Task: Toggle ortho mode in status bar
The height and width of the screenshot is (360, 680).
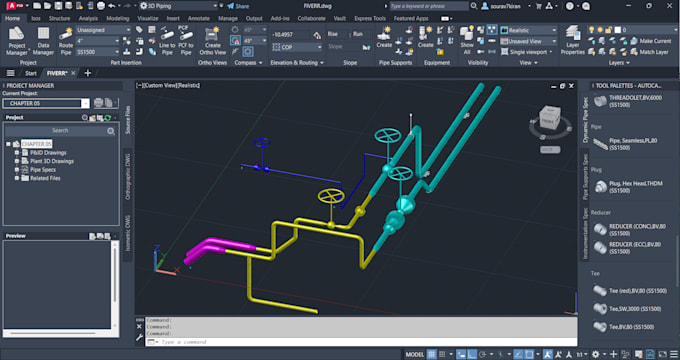Action: (x=472, y=354)
